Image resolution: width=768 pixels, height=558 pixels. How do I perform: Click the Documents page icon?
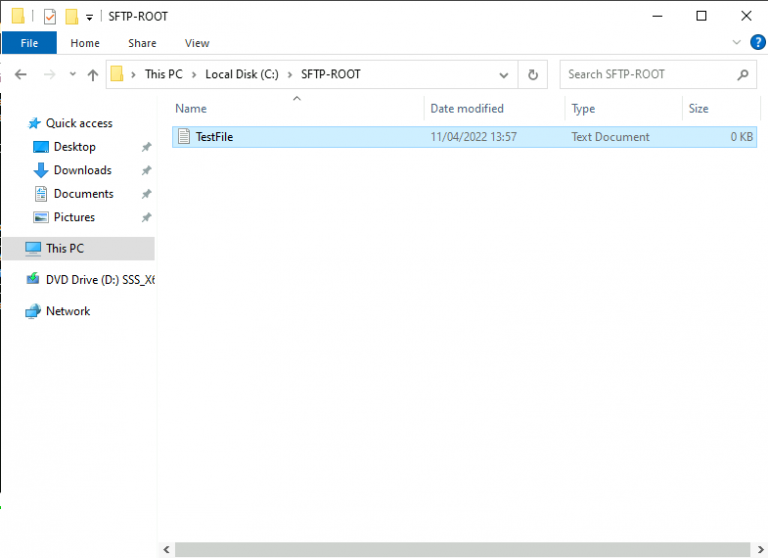(x=41, y=194)
